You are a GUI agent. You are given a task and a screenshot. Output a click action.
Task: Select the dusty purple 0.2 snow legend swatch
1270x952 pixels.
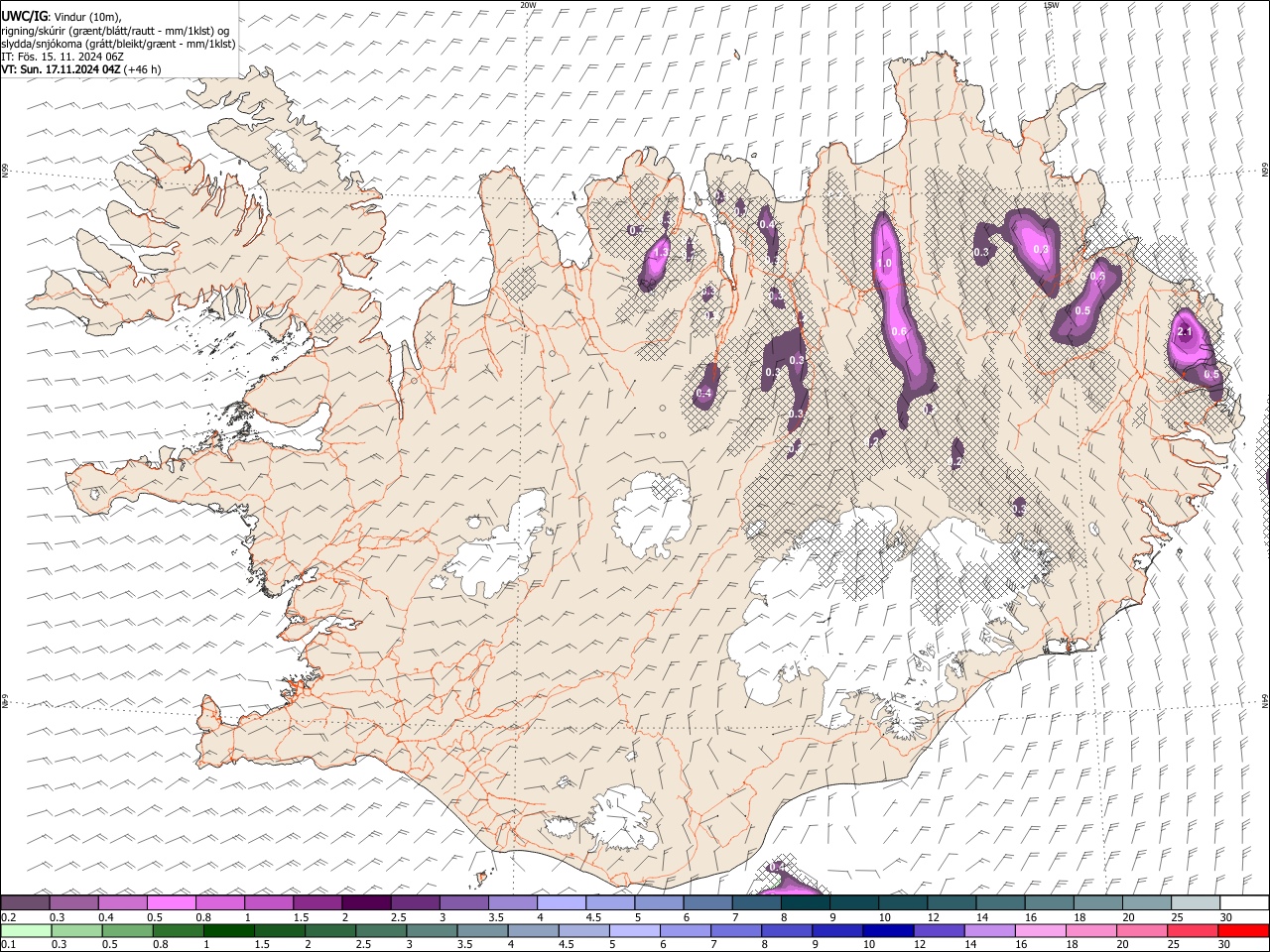pos(25,902)
